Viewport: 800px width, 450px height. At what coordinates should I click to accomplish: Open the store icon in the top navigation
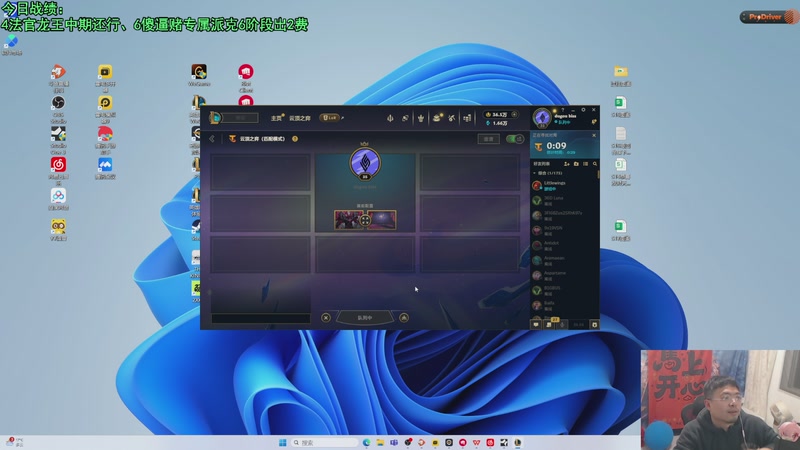tap(467, 118)
